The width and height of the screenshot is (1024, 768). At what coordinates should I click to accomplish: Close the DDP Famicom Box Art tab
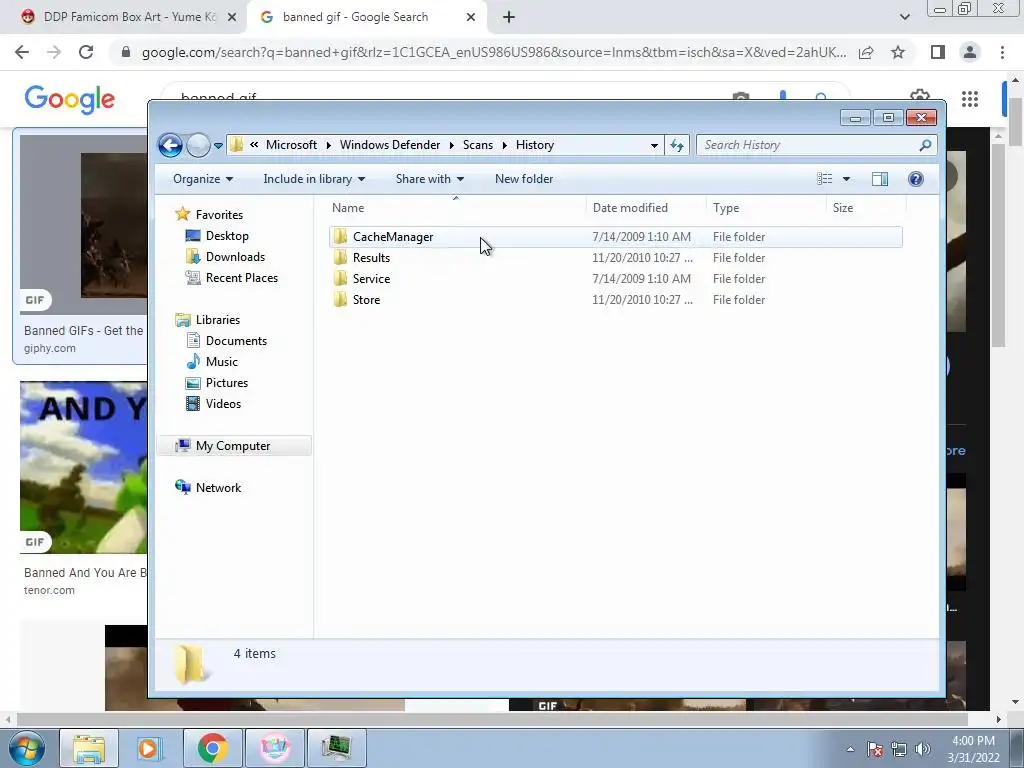click(x=232, y=17)
